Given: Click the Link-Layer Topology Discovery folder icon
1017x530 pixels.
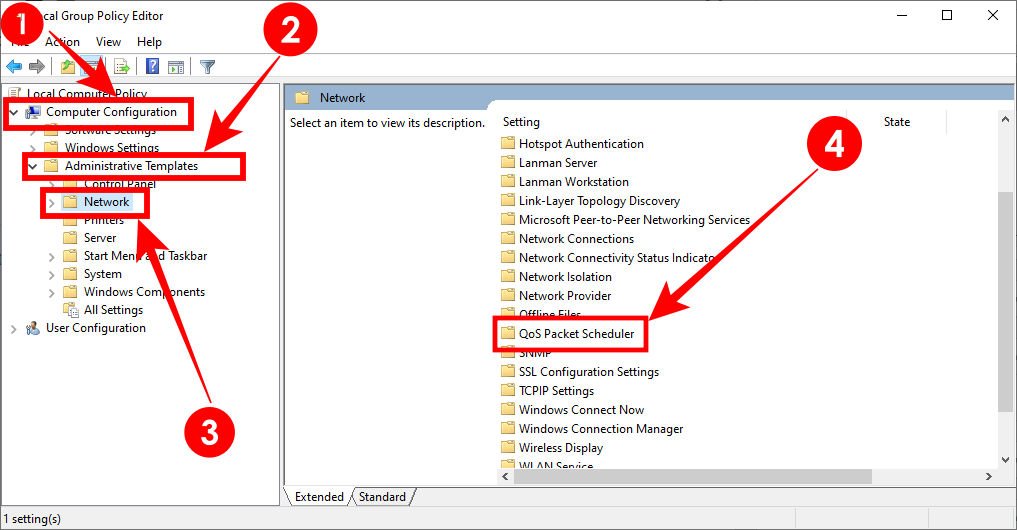Looking at the screenshot, I should click(508, 200).
